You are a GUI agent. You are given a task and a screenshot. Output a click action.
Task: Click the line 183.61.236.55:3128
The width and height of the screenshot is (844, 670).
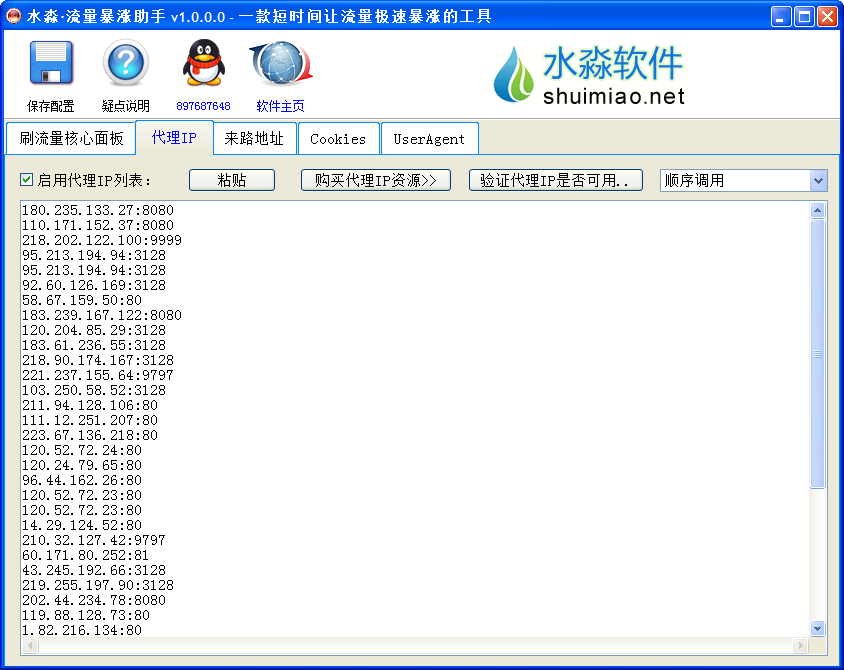(x=94, y=345)
